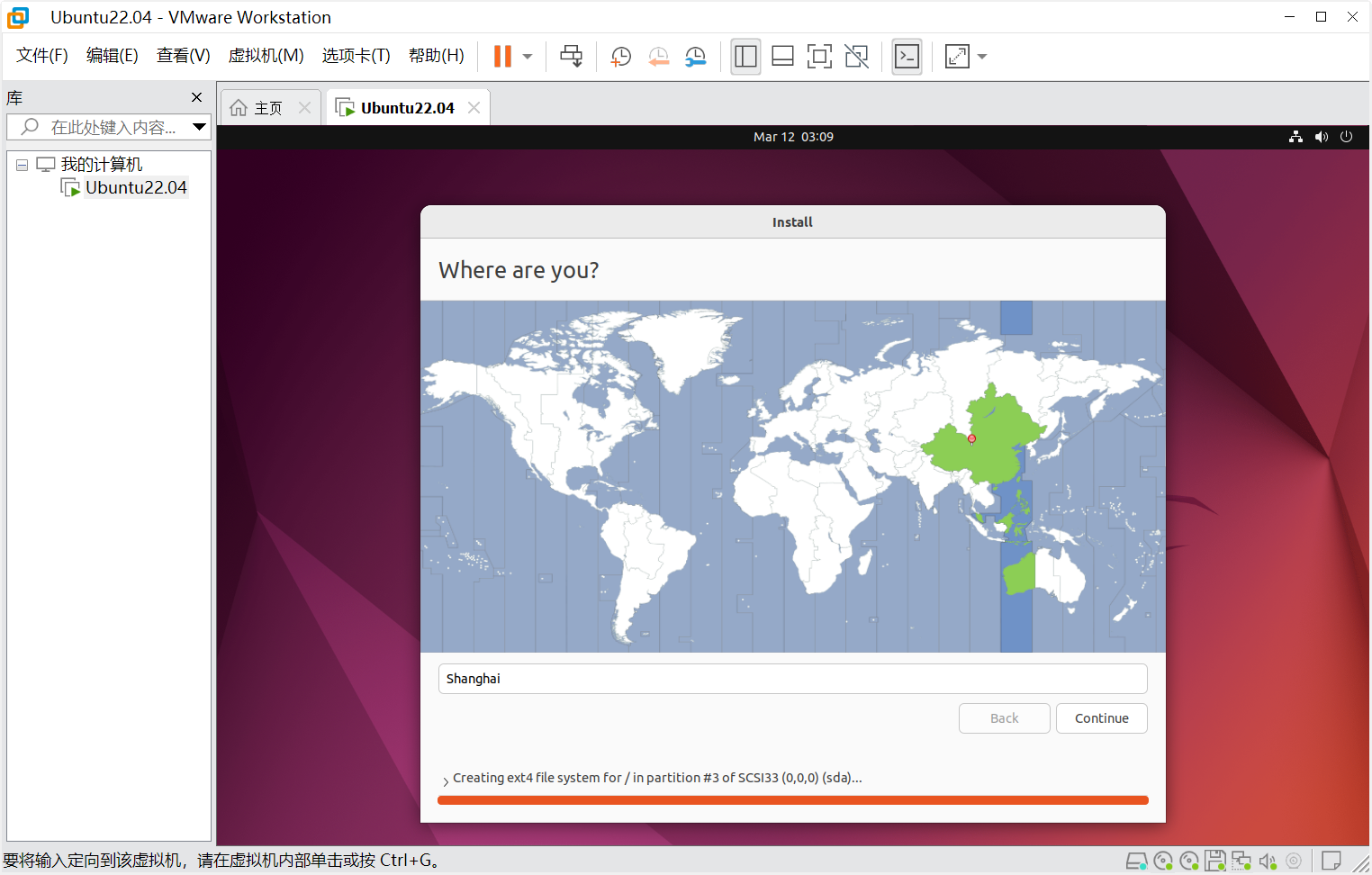The width and height of the screenshot is (1372, 875).
Task: Expand the library search filter dropdown
Action: coord(199,127)
